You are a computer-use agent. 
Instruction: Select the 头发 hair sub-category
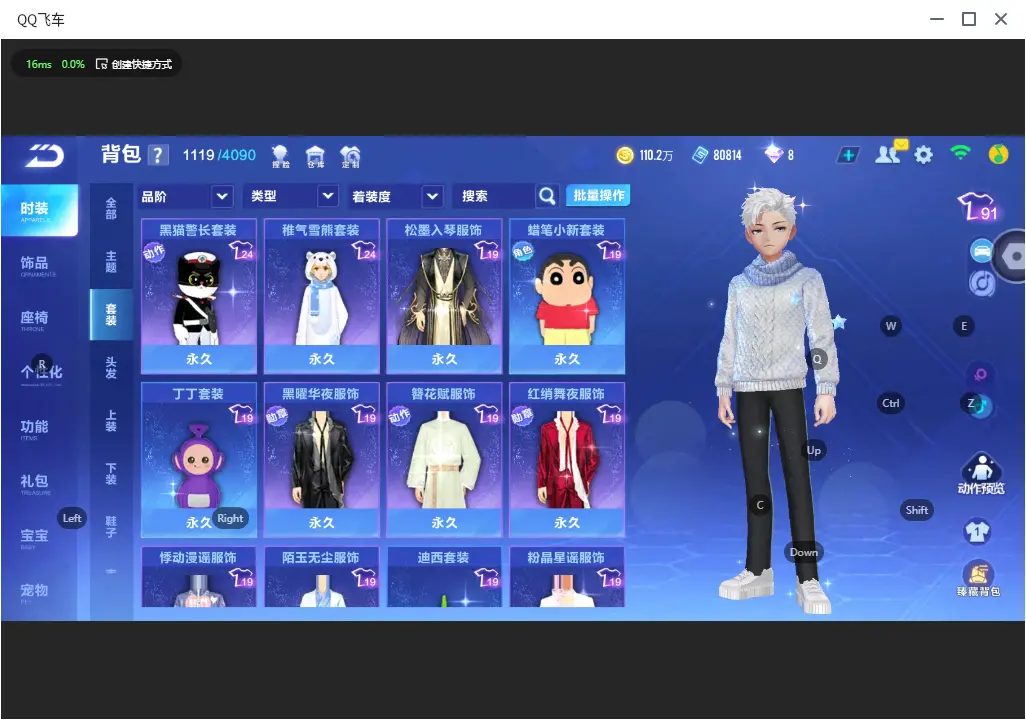point(111,368)
